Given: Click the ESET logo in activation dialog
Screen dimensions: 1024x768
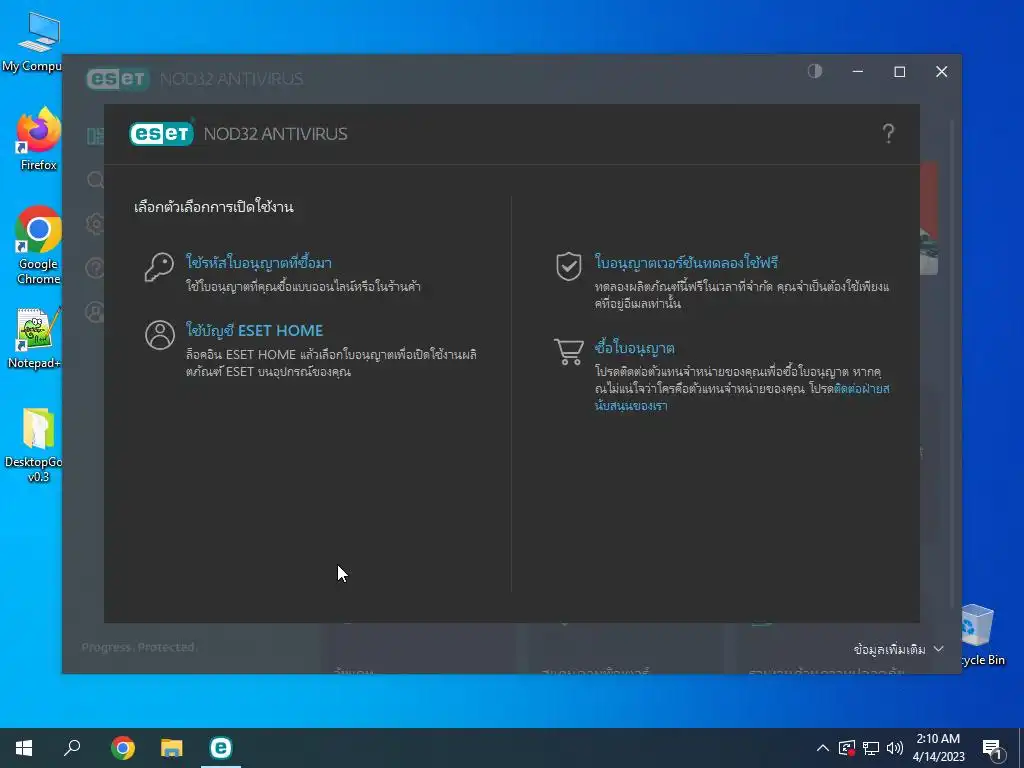Looking at the screenshot, I should 161,133.
